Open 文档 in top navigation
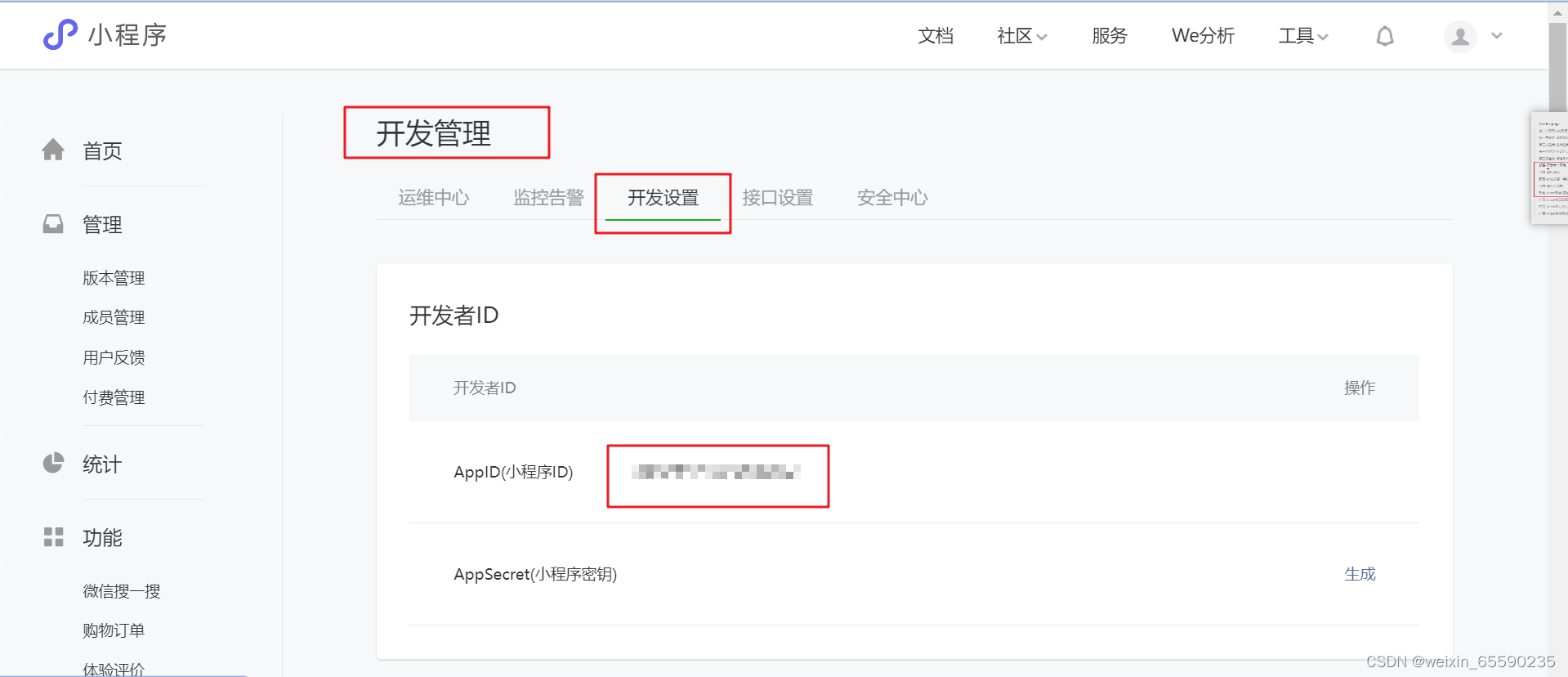This screenshot has height=677, width=1568. [x=936, y=36]
